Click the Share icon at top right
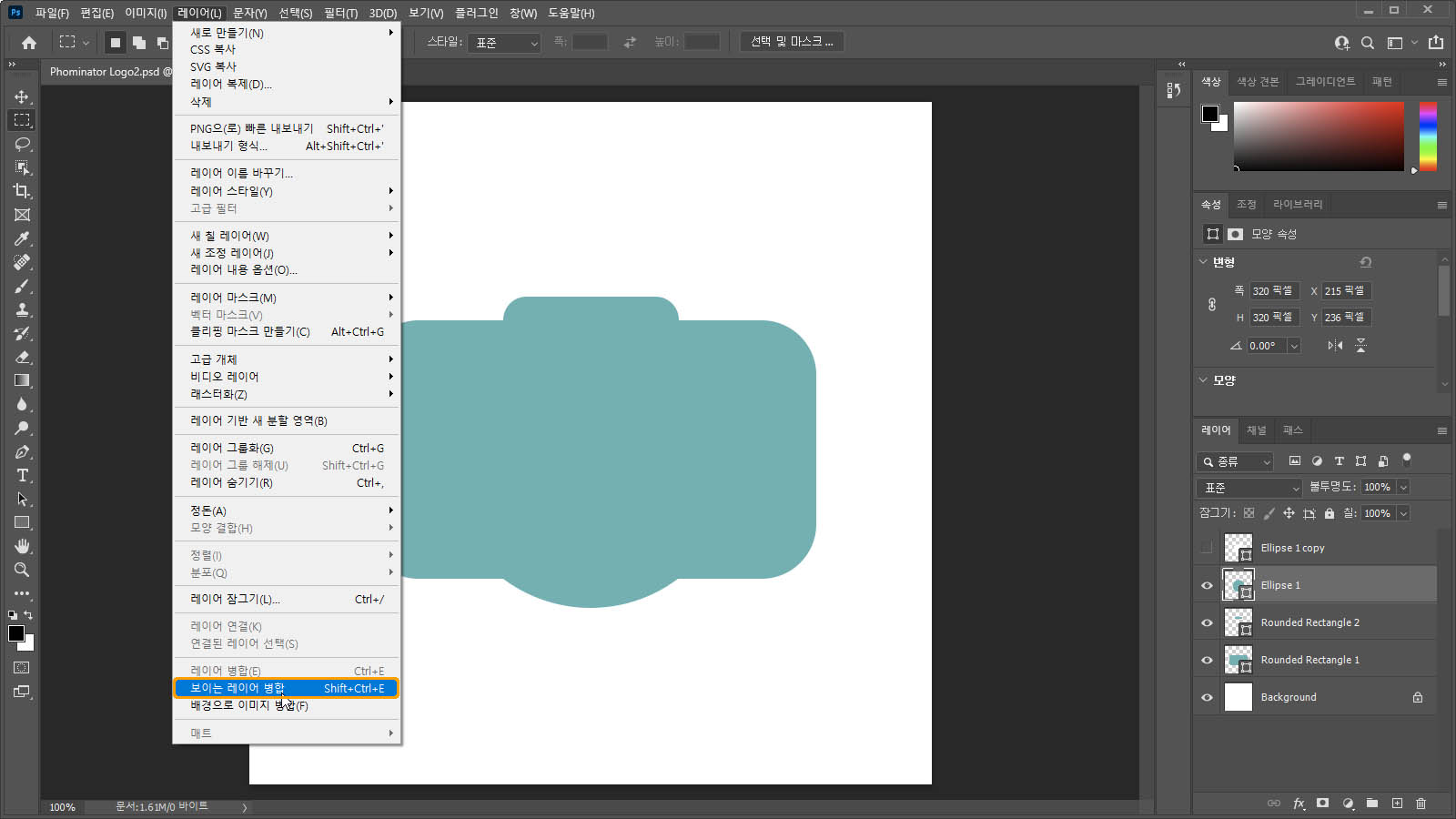This screenshot has width=1456, height=819. tap(1436, 42)
